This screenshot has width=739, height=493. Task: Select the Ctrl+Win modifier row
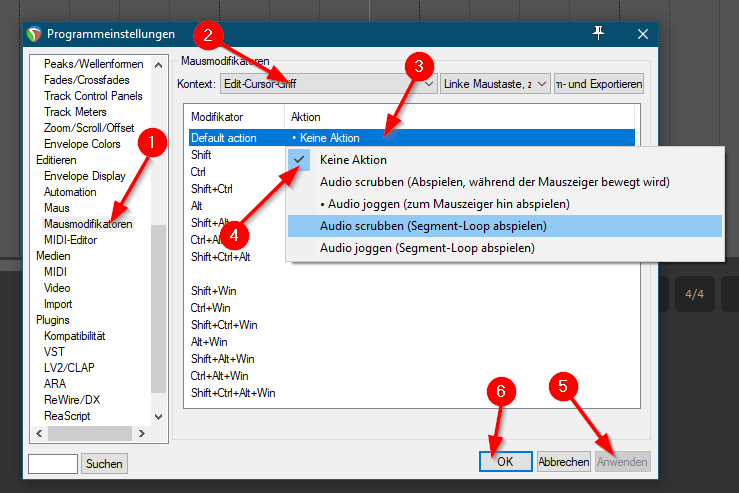click(210, 308)
